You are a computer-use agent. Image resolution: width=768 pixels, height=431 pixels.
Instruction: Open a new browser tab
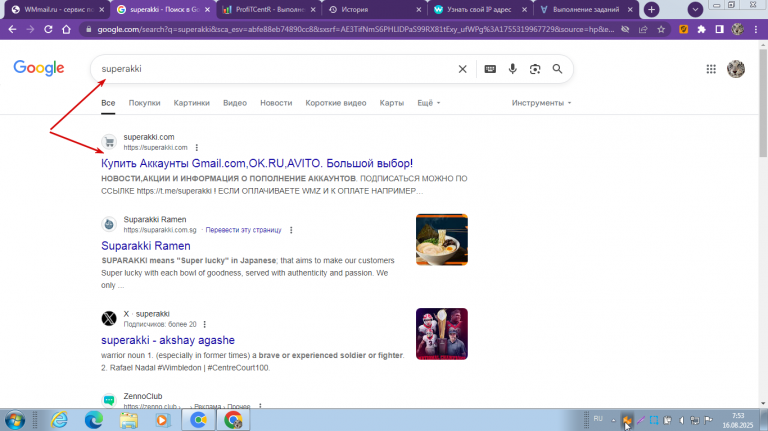click(x=651, y=9)
